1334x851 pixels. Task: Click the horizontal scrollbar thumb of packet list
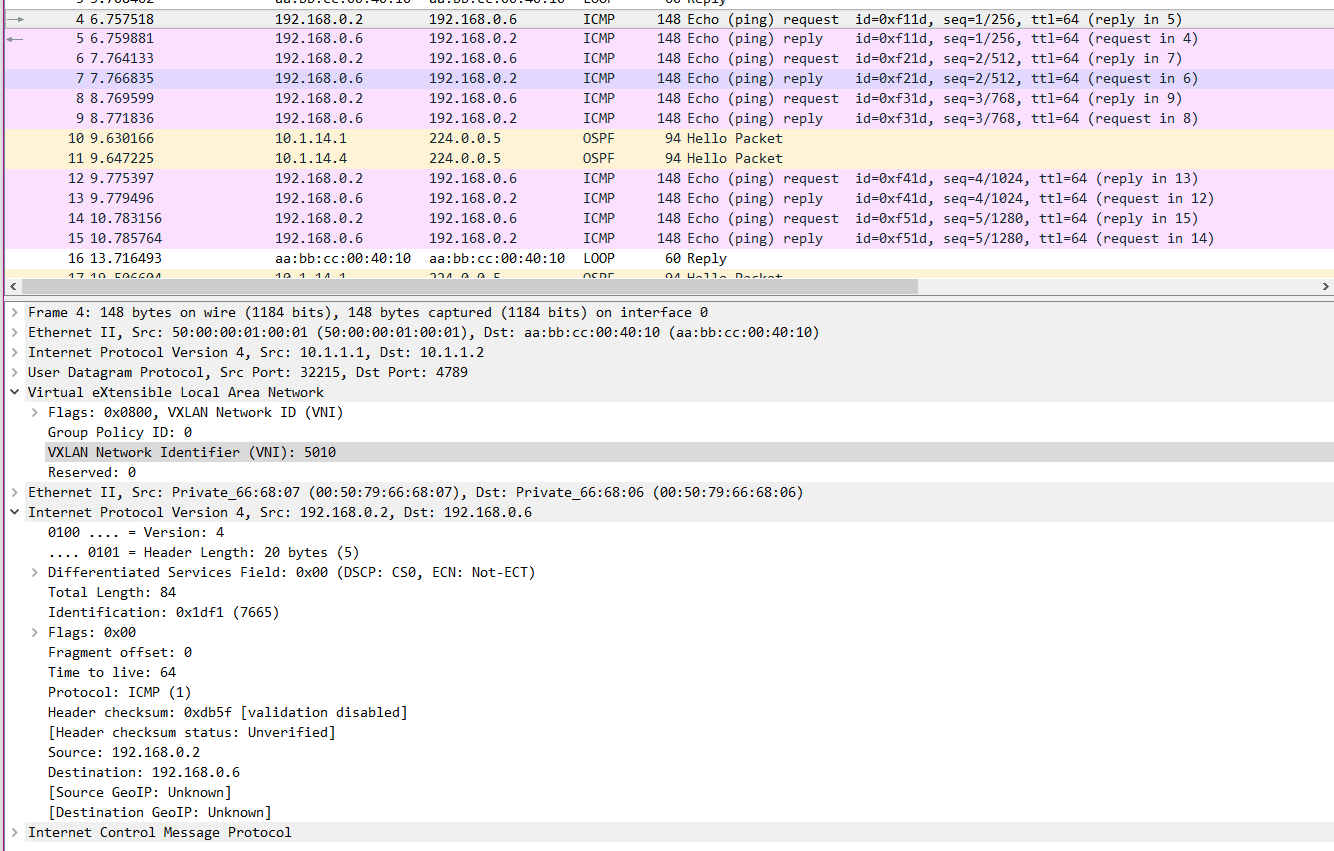[x=468, y=286]
